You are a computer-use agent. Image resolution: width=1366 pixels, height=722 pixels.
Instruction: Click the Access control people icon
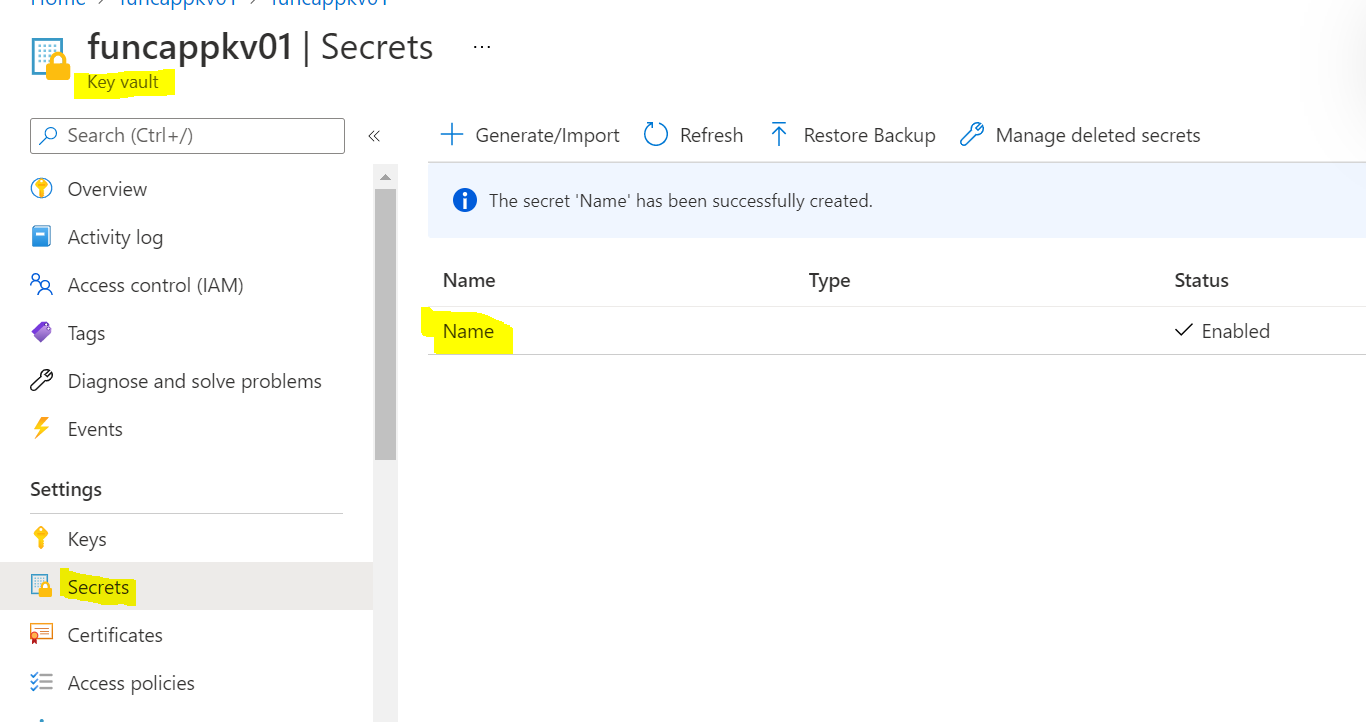pos(41,285)
